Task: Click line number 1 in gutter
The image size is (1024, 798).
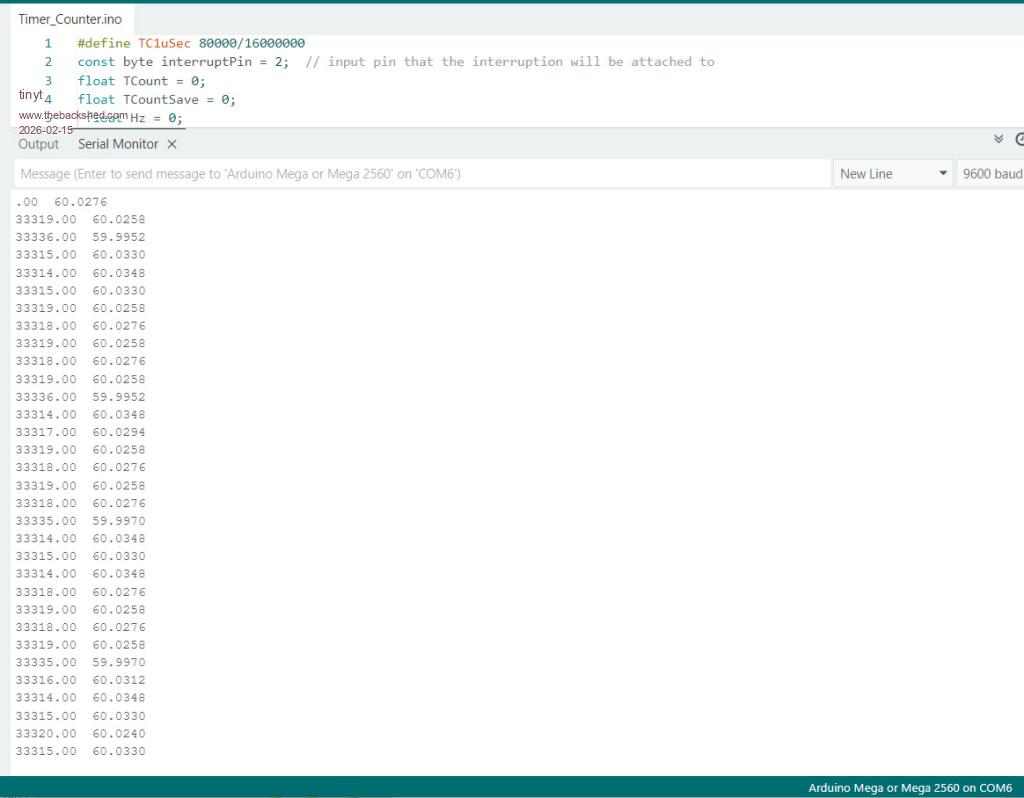Action: [x=47, y=43]
